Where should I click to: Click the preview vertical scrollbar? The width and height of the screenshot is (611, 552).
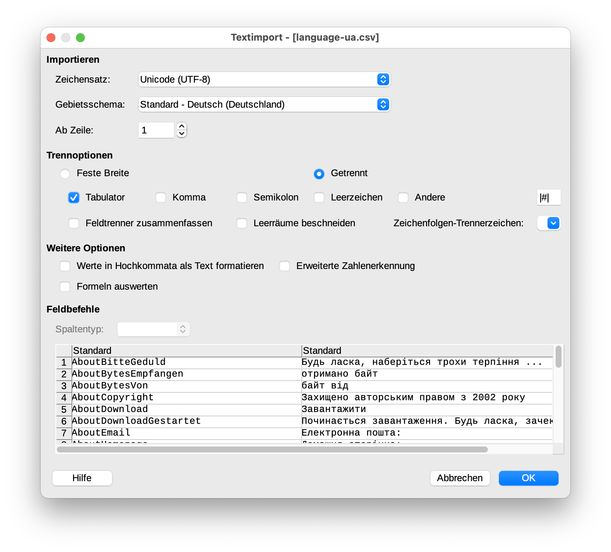558,357
